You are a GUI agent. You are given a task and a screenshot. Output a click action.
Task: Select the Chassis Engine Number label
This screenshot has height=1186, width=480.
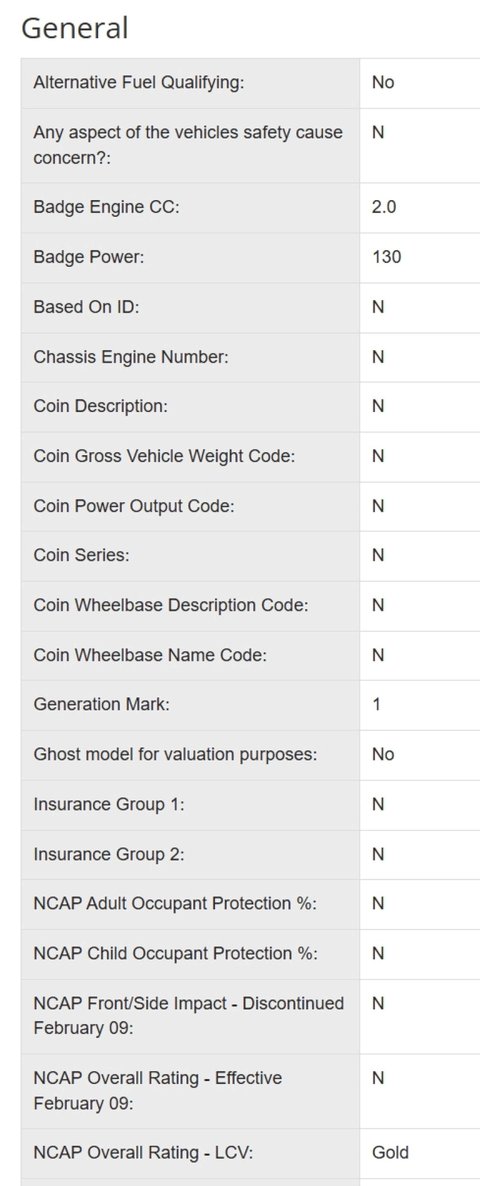[131, 357]
